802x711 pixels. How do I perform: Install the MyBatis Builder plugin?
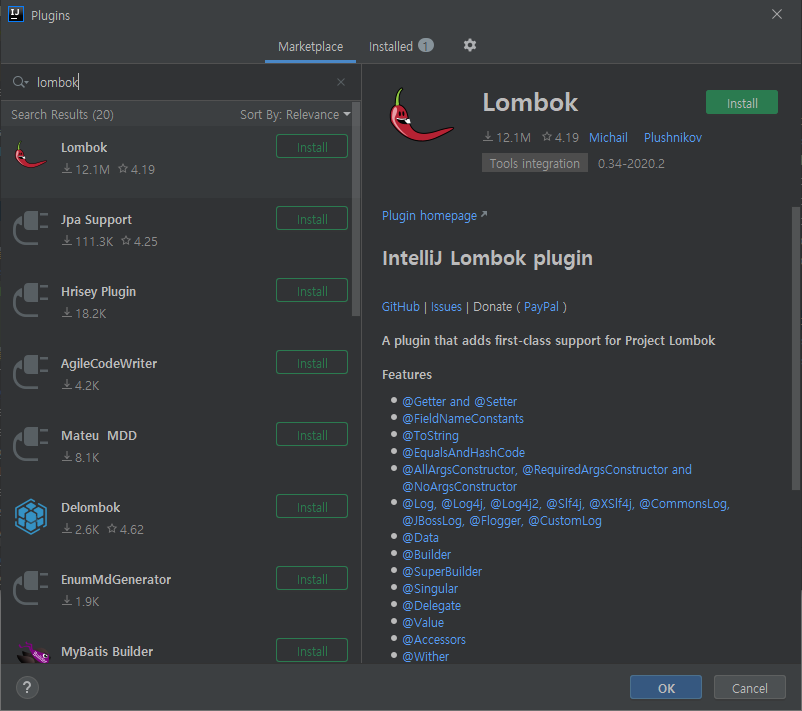(x=312, y=651)
